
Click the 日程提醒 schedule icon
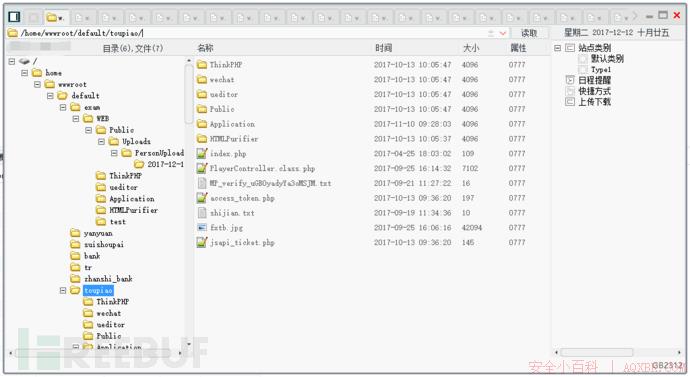coord(570,80)
